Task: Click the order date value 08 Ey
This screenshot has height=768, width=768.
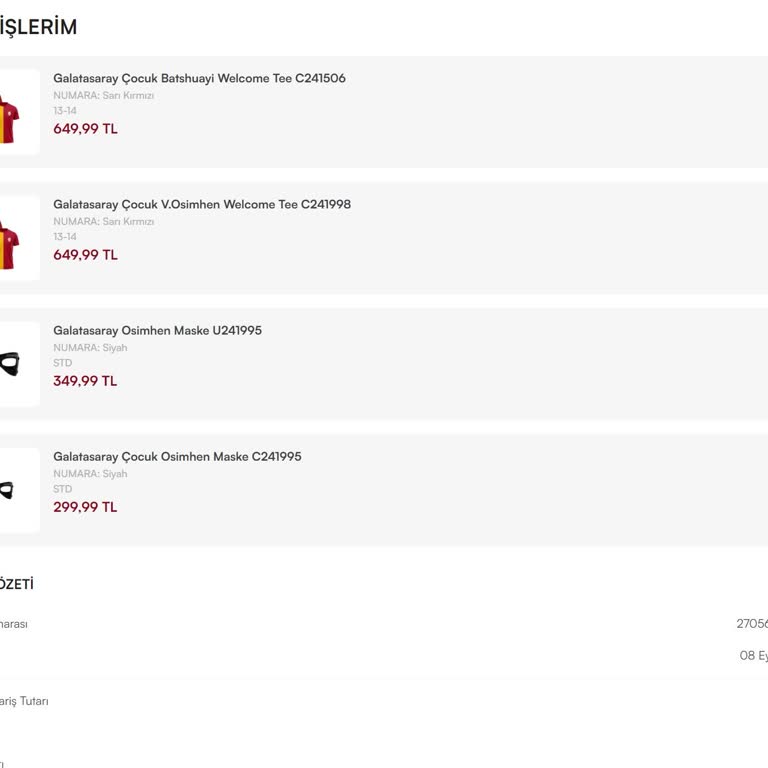Action: click(753, 656)
